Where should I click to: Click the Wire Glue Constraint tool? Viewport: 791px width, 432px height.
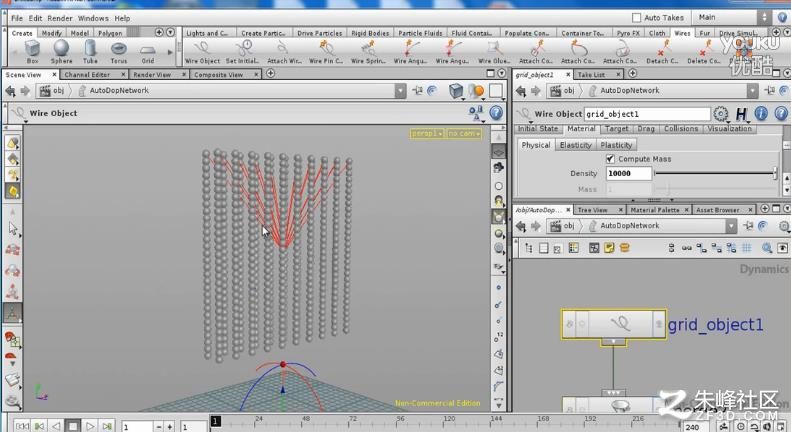point(494,52)
